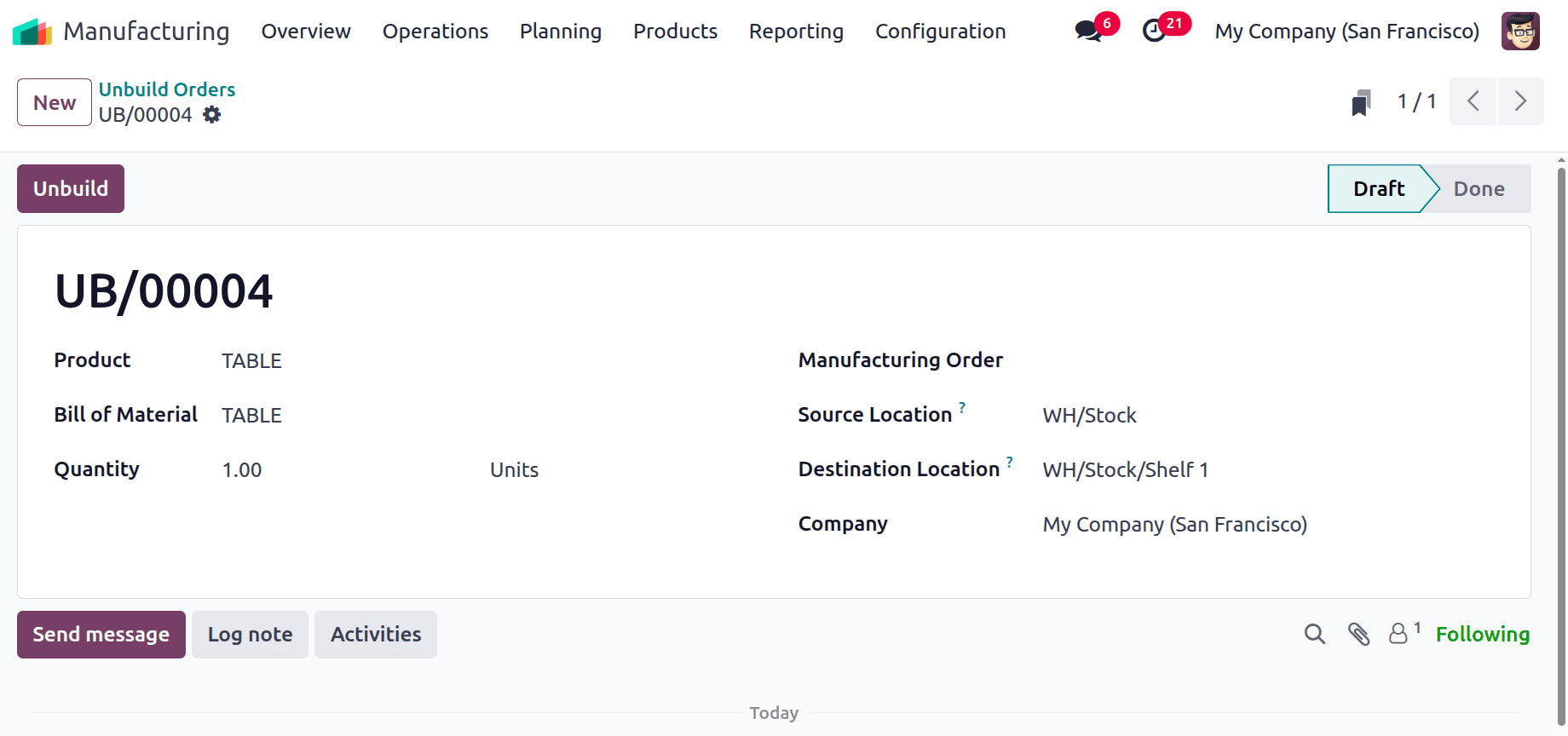Click the bookmark icon near the pager
Screen dimensions: 1568x736
click(x=1361, y=102)
